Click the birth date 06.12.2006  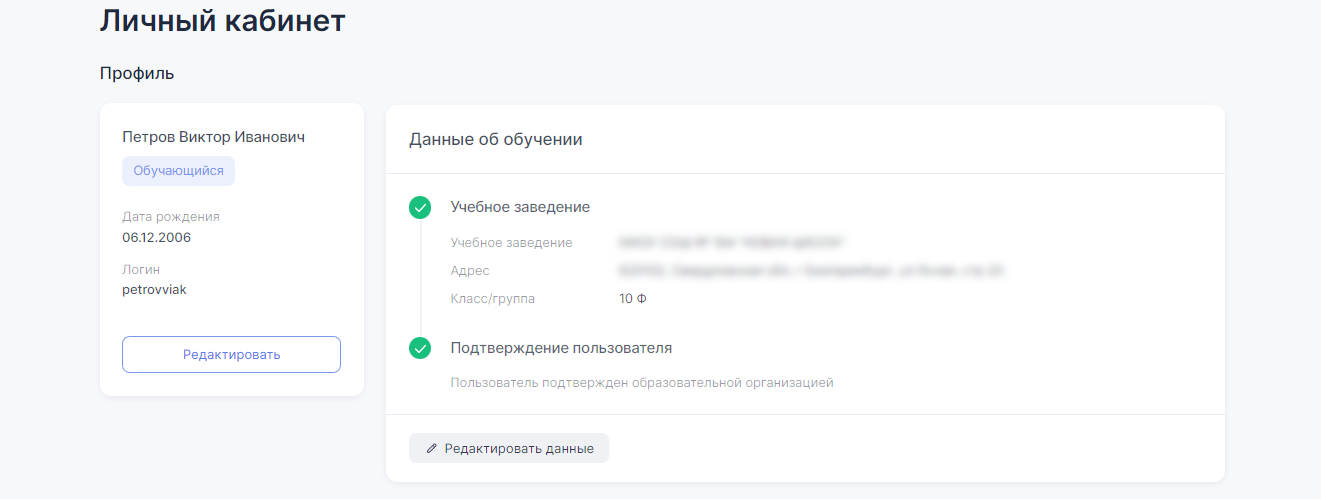click(156, 238)
